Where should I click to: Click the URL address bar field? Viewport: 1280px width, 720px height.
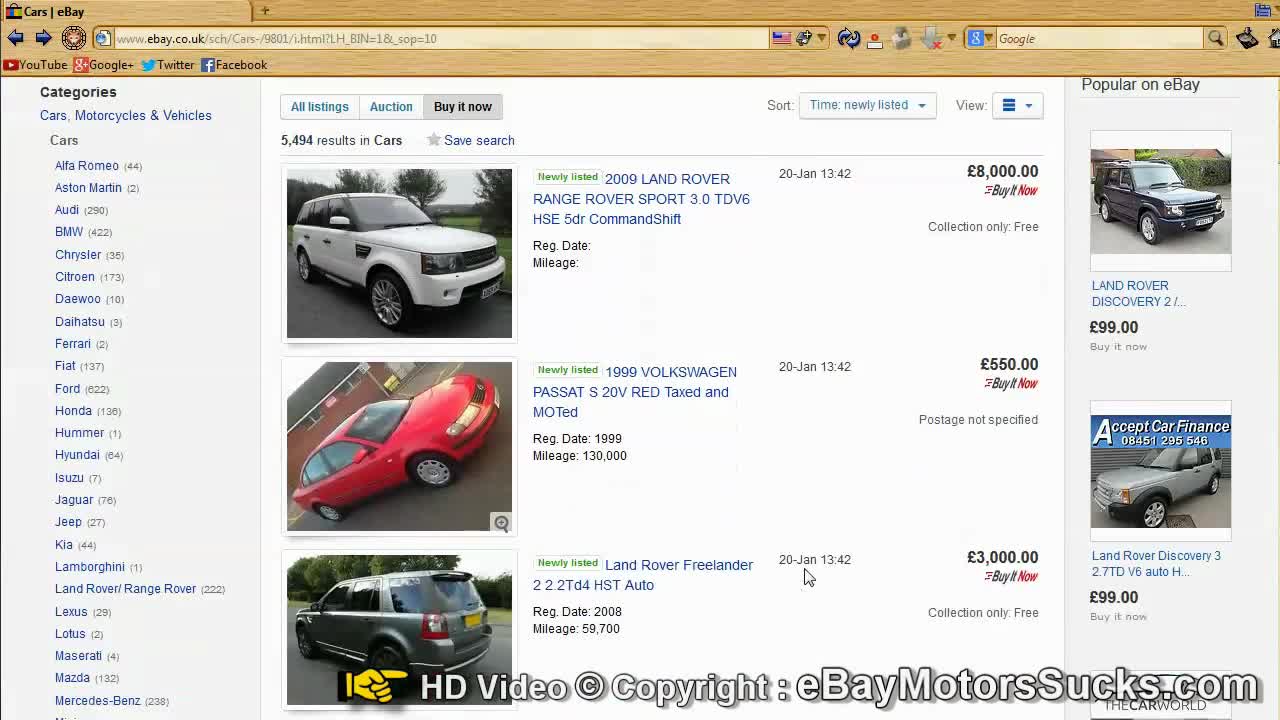click(440, 39)
